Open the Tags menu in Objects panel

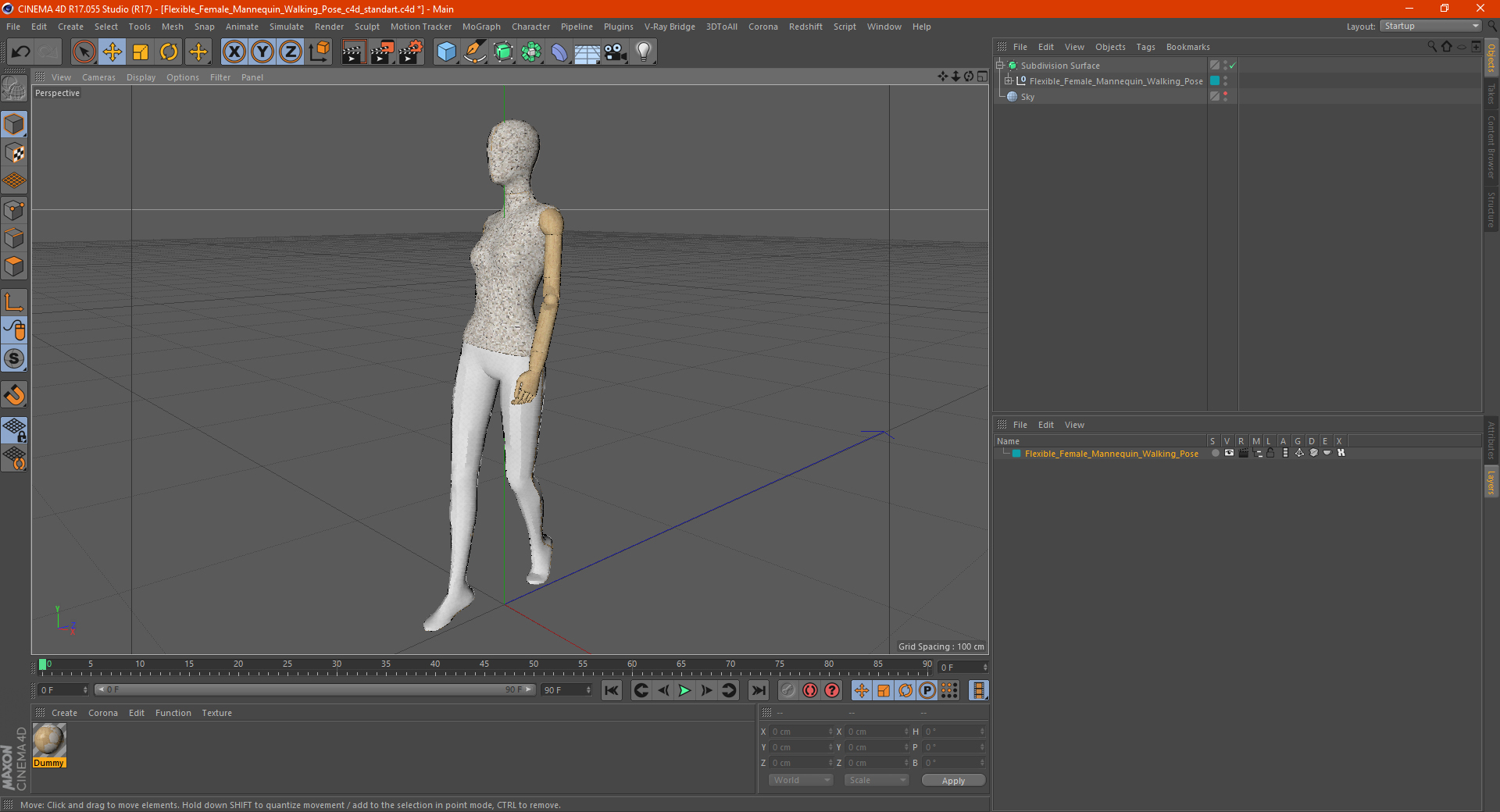coord(1145,47)
